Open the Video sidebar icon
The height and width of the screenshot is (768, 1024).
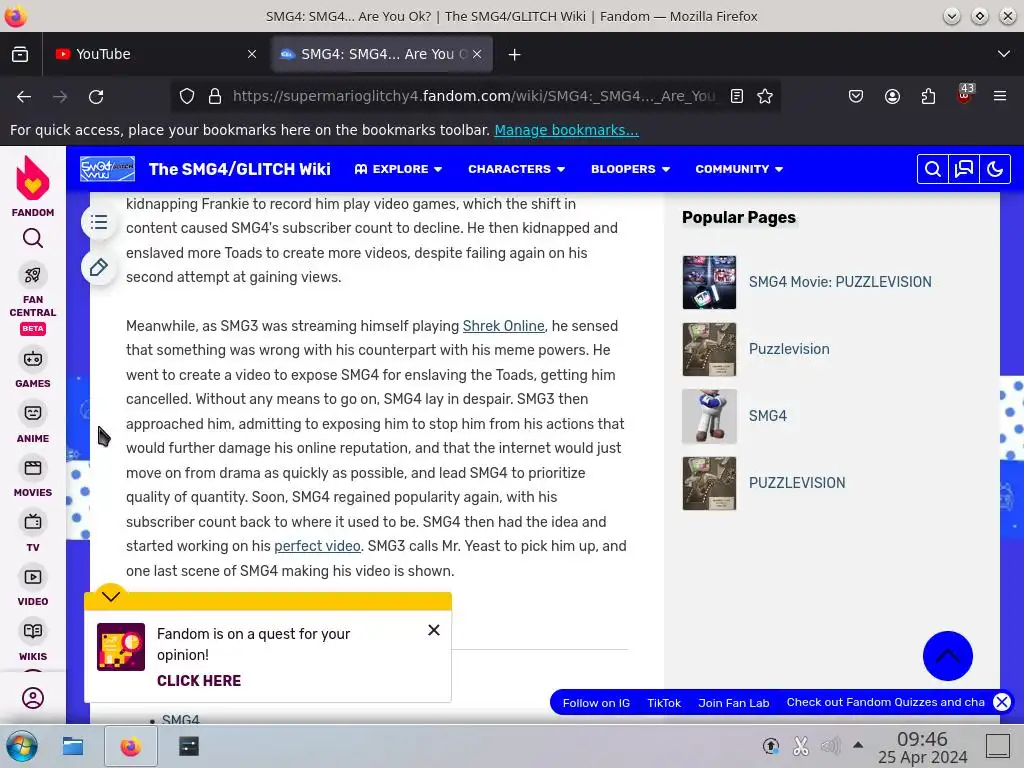pyautogui.click(x=33, y=577)
